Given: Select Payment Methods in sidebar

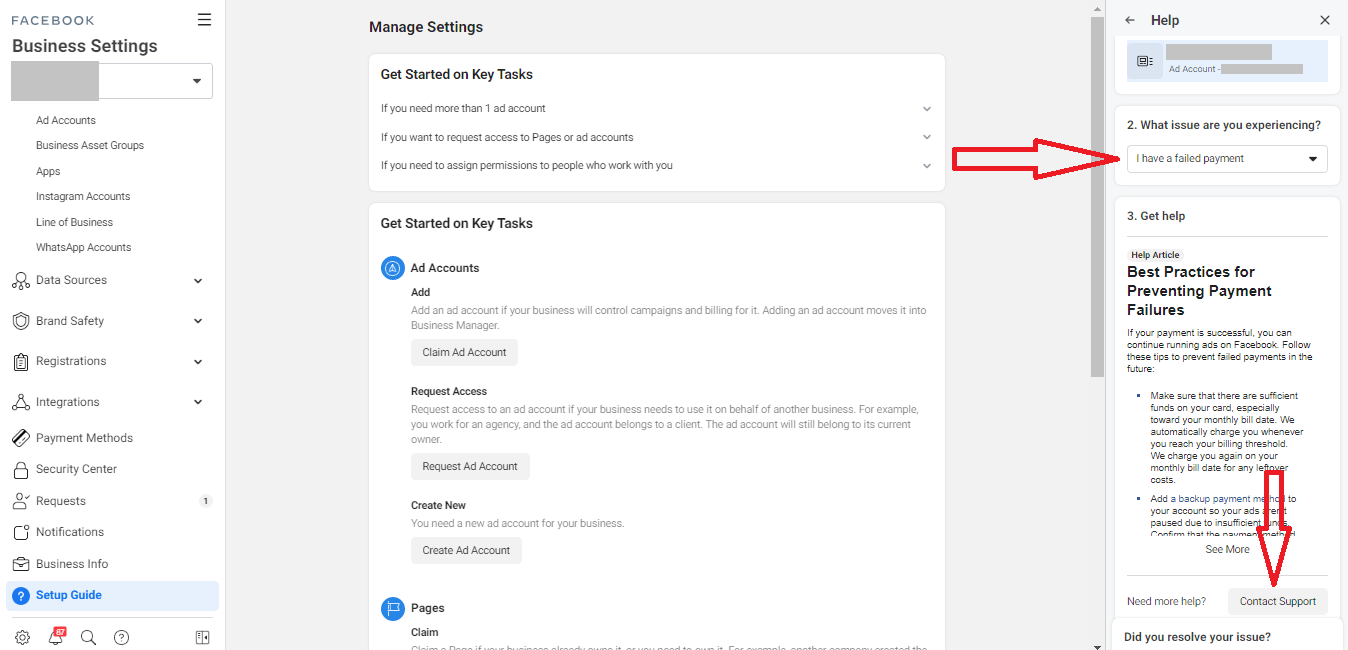Looking at the screenshot, I should tap(84, 438).
